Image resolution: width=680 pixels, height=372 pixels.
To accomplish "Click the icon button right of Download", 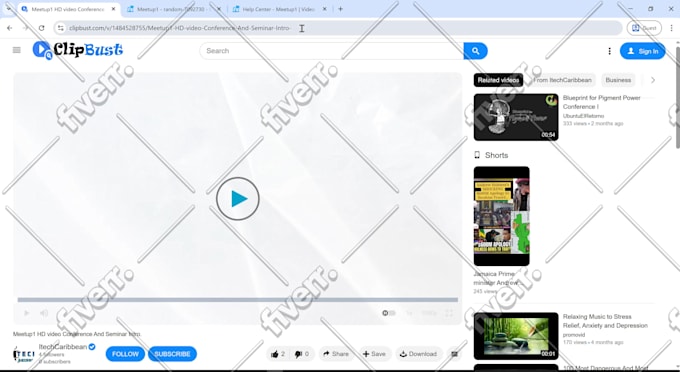I will pos(454,354).
